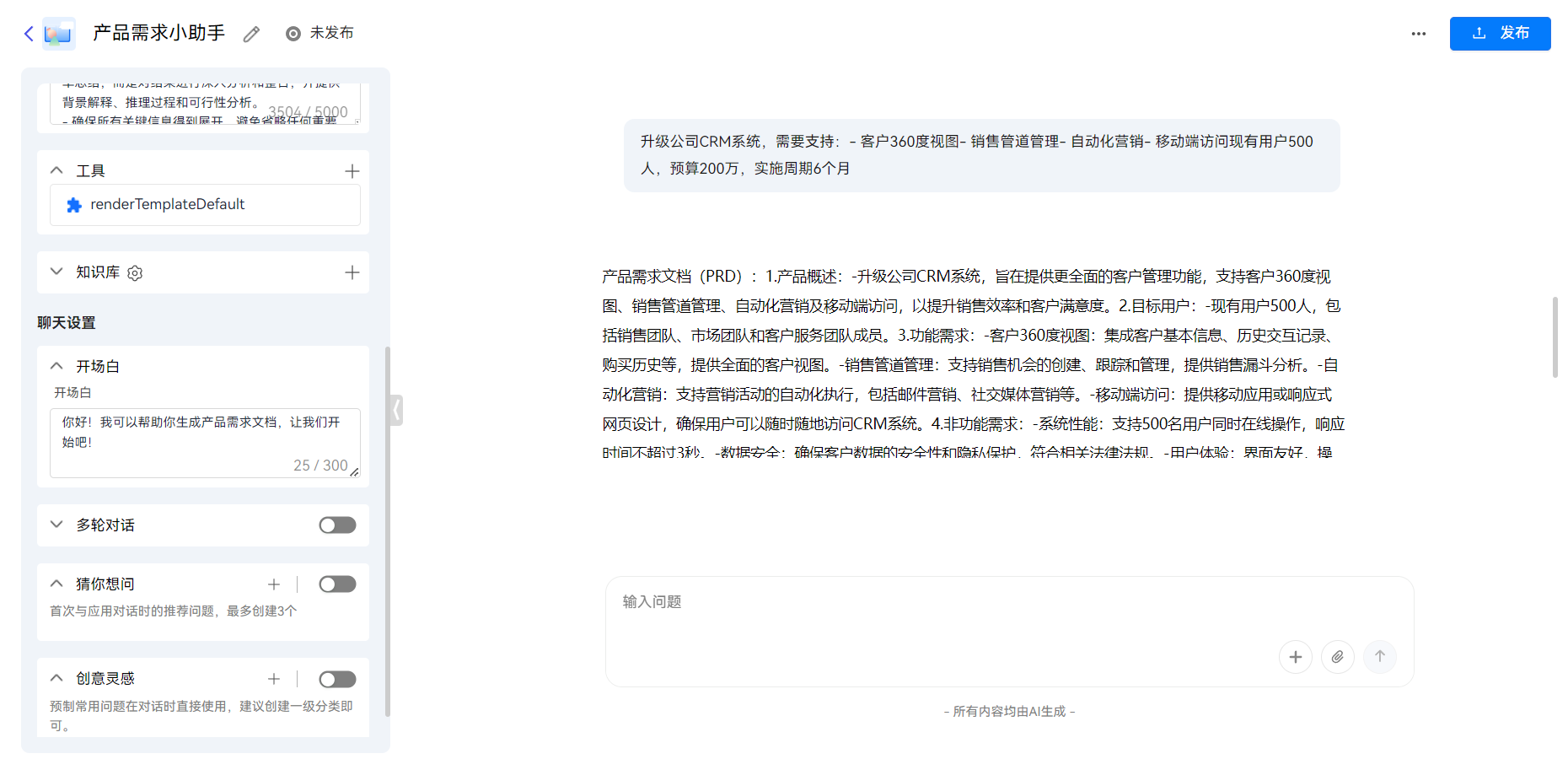Click the send arrow in the chat box

pyautogui.click(x=1380, y=656)
